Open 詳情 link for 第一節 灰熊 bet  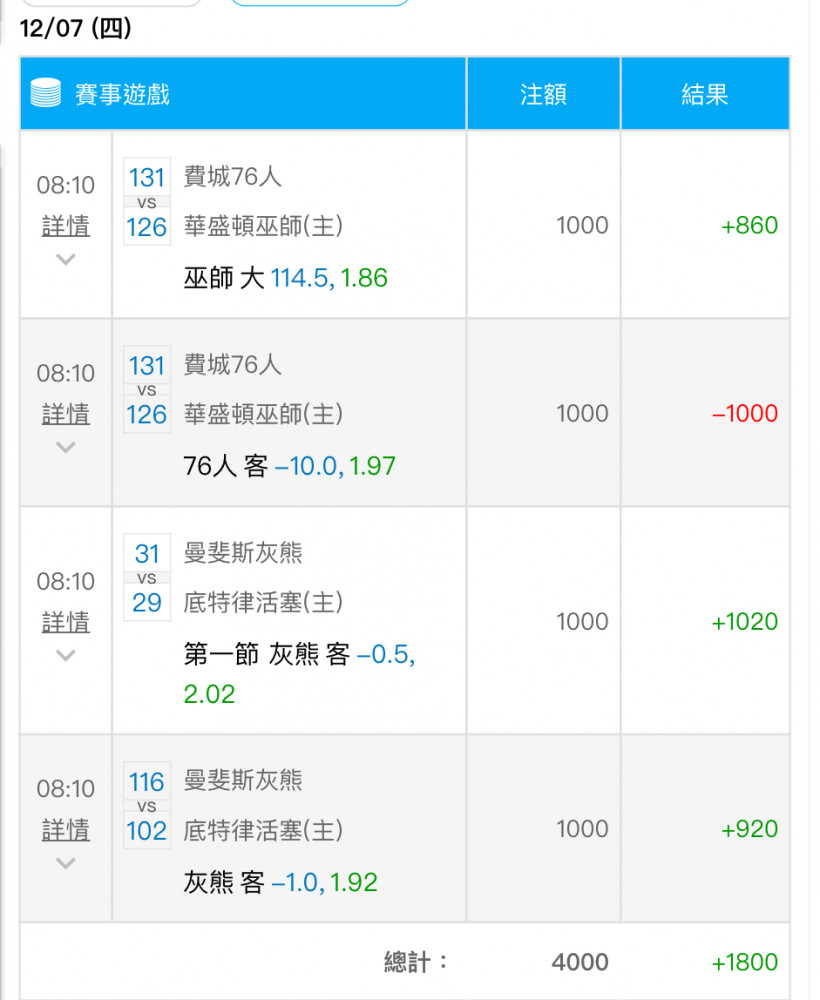(x=66, y=622)
